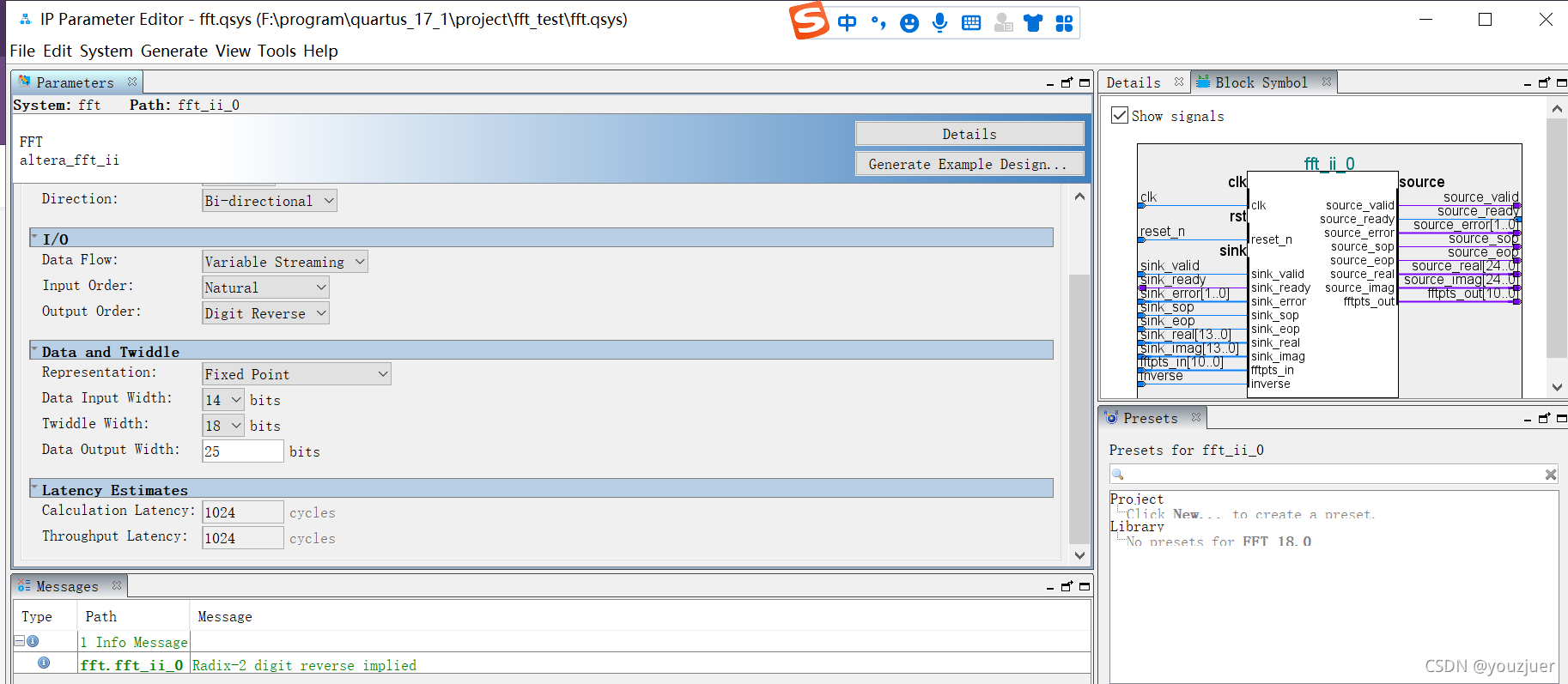Maximize the Block Symbol panel
Screen dimensions: 1568x684
(1562, 83)
